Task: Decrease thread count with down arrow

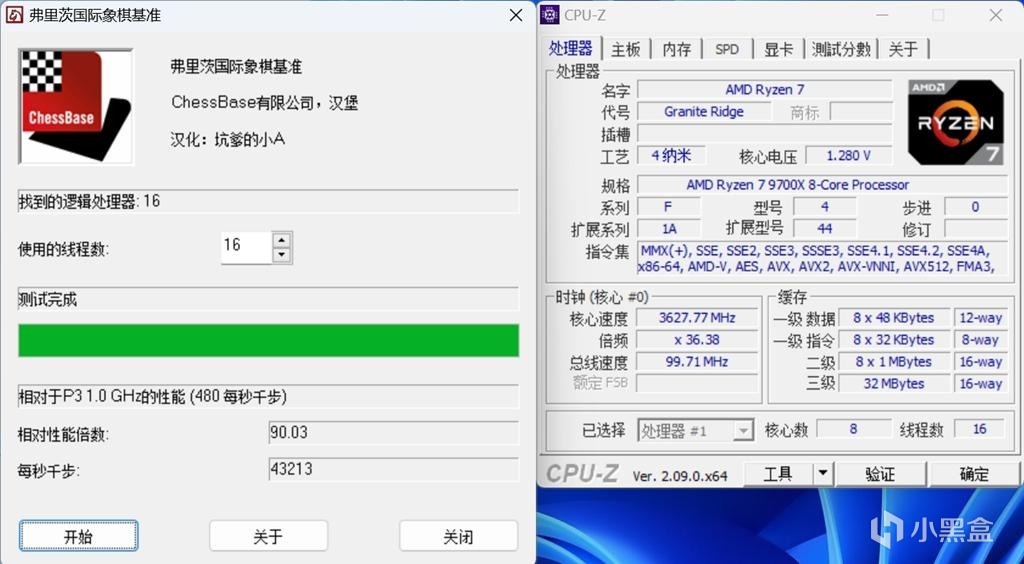Action: (x=281, y=255)
